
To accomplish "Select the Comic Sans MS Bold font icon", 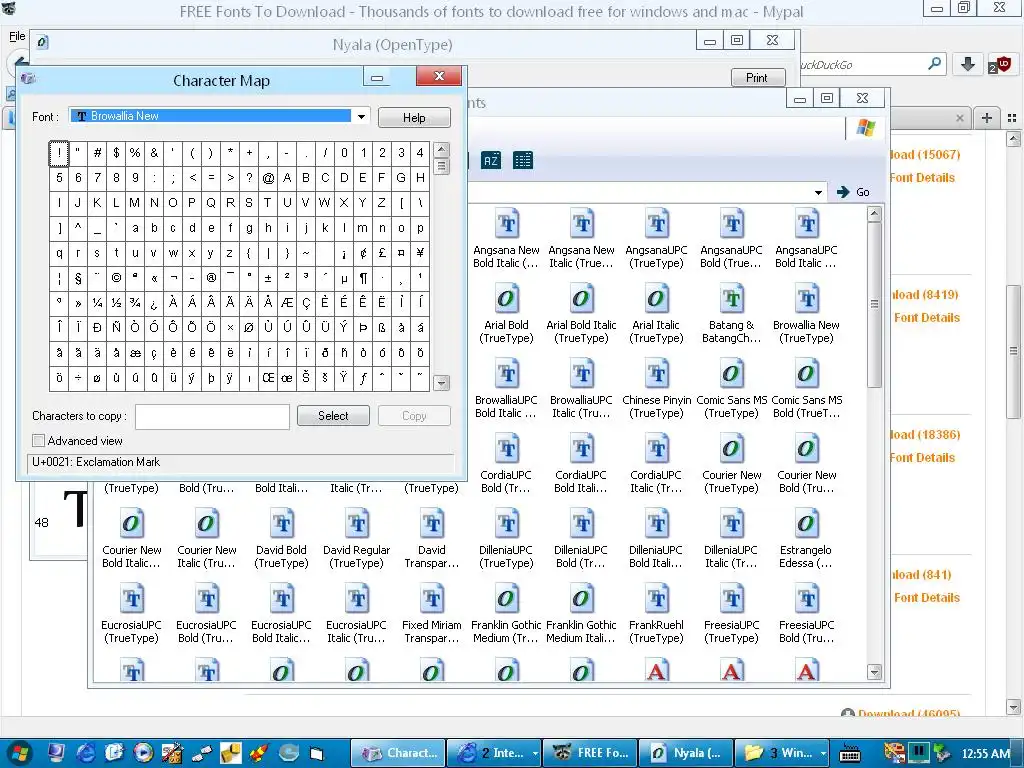I will pos(807,374).
